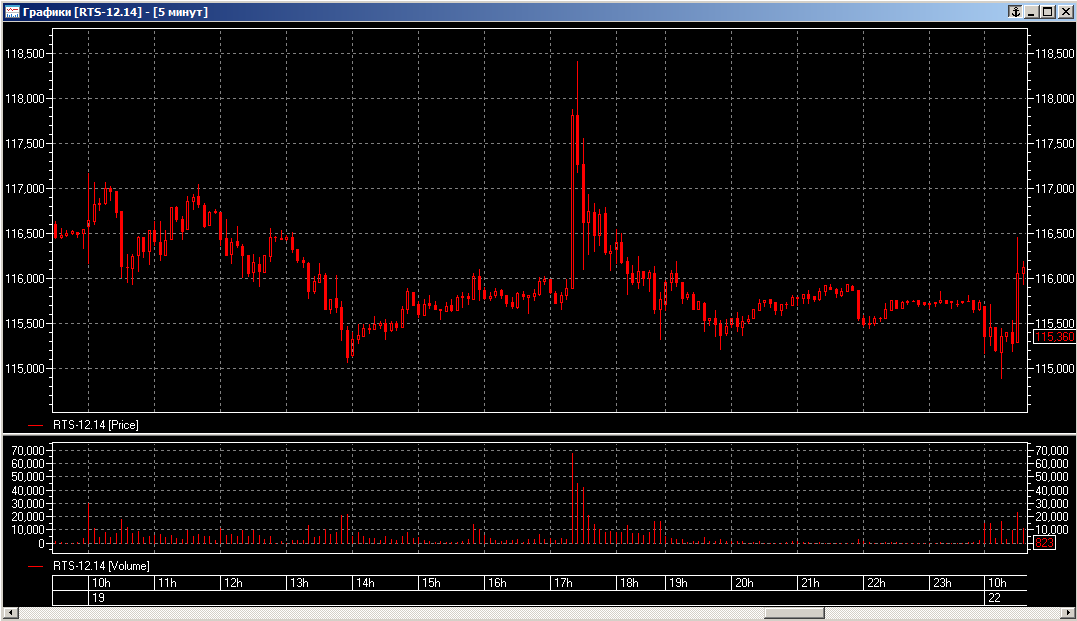The image size is (1077, 621).
Task: Close the RTS-12.14 chart window
Action: pos(1064,12)
